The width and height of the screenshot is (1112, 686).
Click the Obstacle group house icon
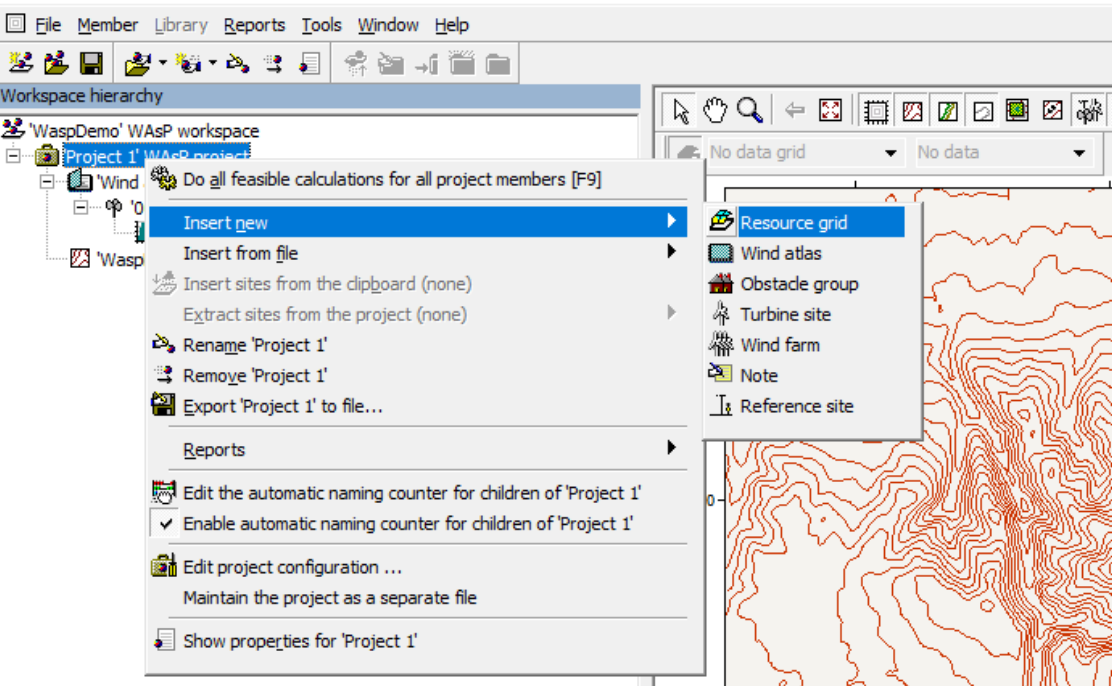click(721, 284)
